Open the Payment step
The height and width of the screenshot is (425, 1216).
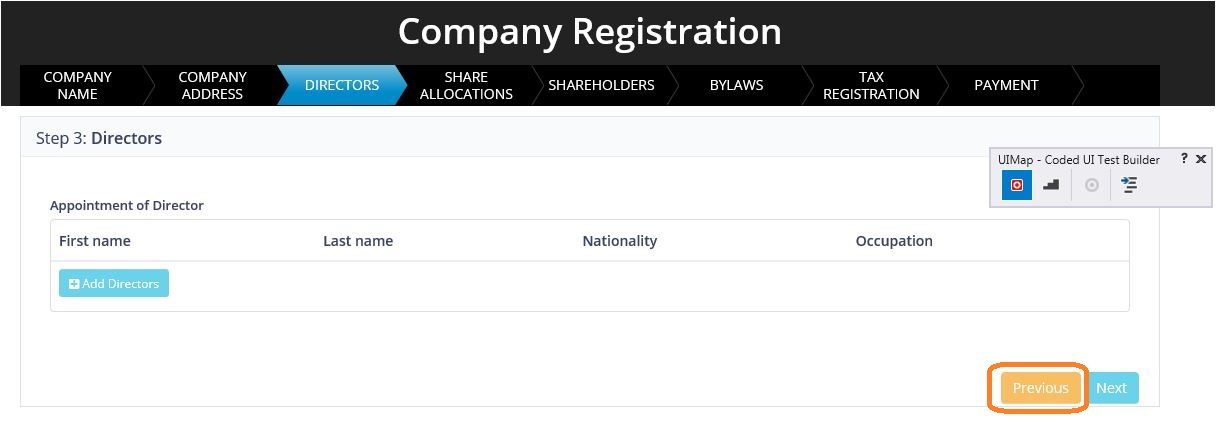point(1006,85)
